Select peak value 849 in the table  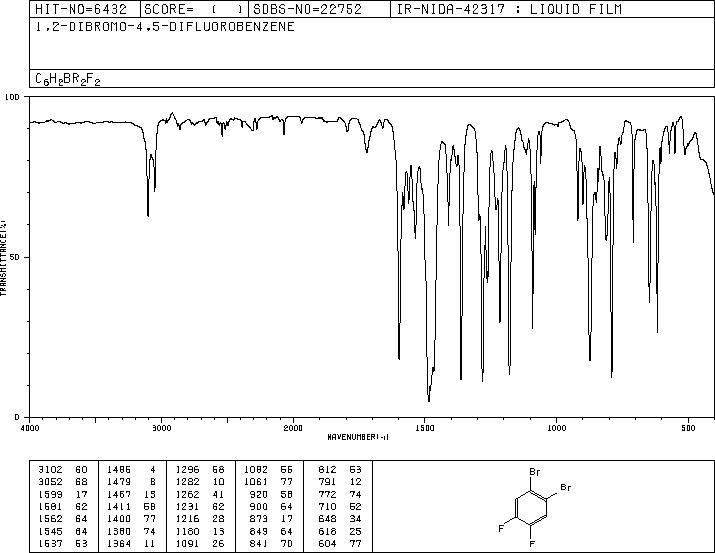[x=259, y=531]
